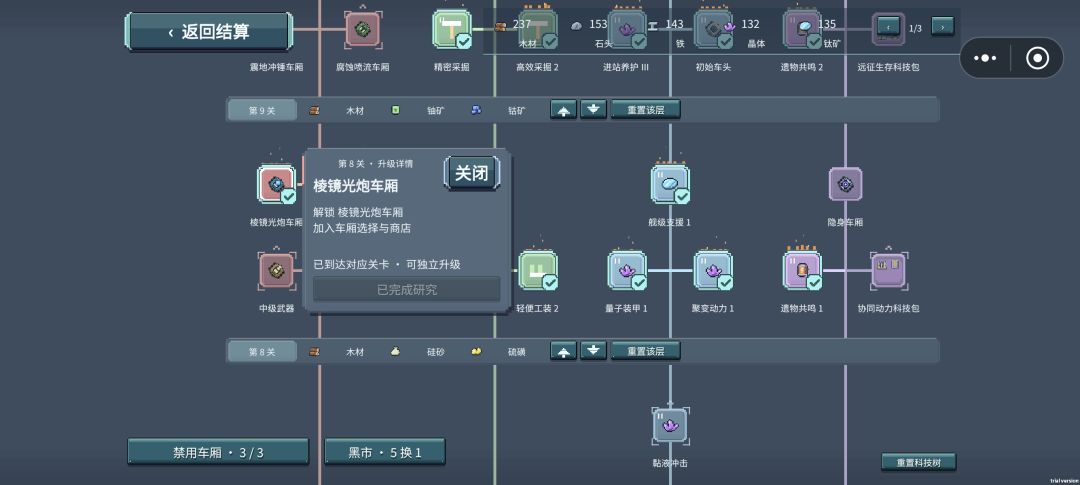Click popup title 棱镜光炮车厢
This screenshot has width=1080, height=485.
tap(355, 186)
